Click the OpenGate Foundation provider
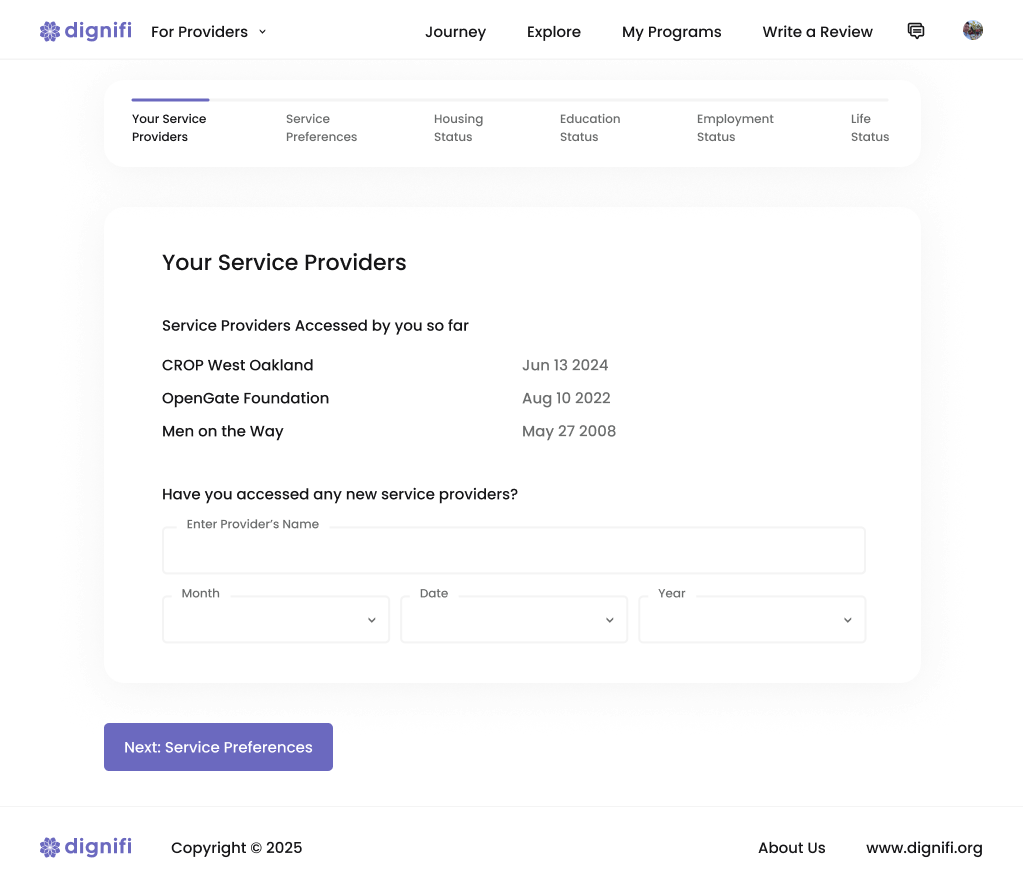This screenshot has height=891, width=1025. 245,398
